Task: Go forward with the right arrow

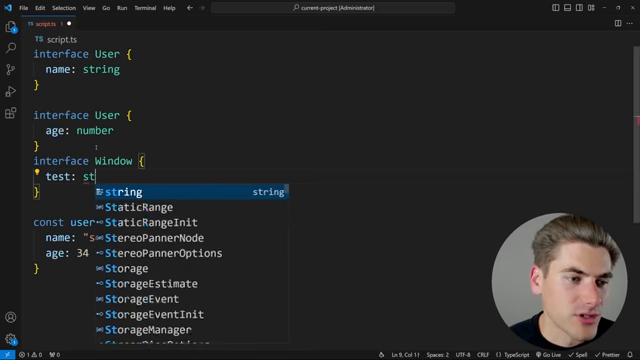Action: pyautogui.click(x=202, y=8)
